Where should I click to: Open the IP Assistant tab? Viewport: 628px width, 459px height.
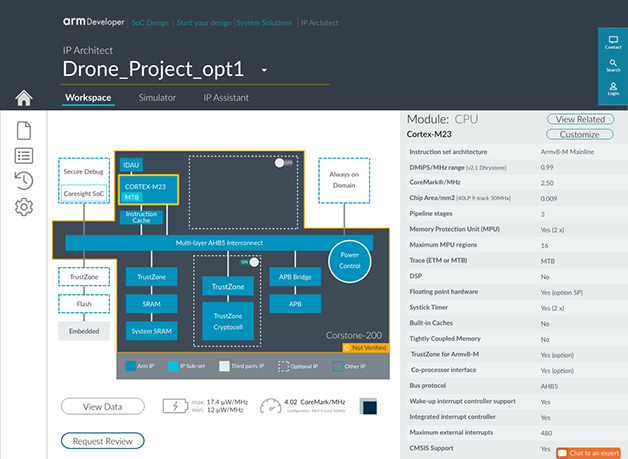pos(226,98)
